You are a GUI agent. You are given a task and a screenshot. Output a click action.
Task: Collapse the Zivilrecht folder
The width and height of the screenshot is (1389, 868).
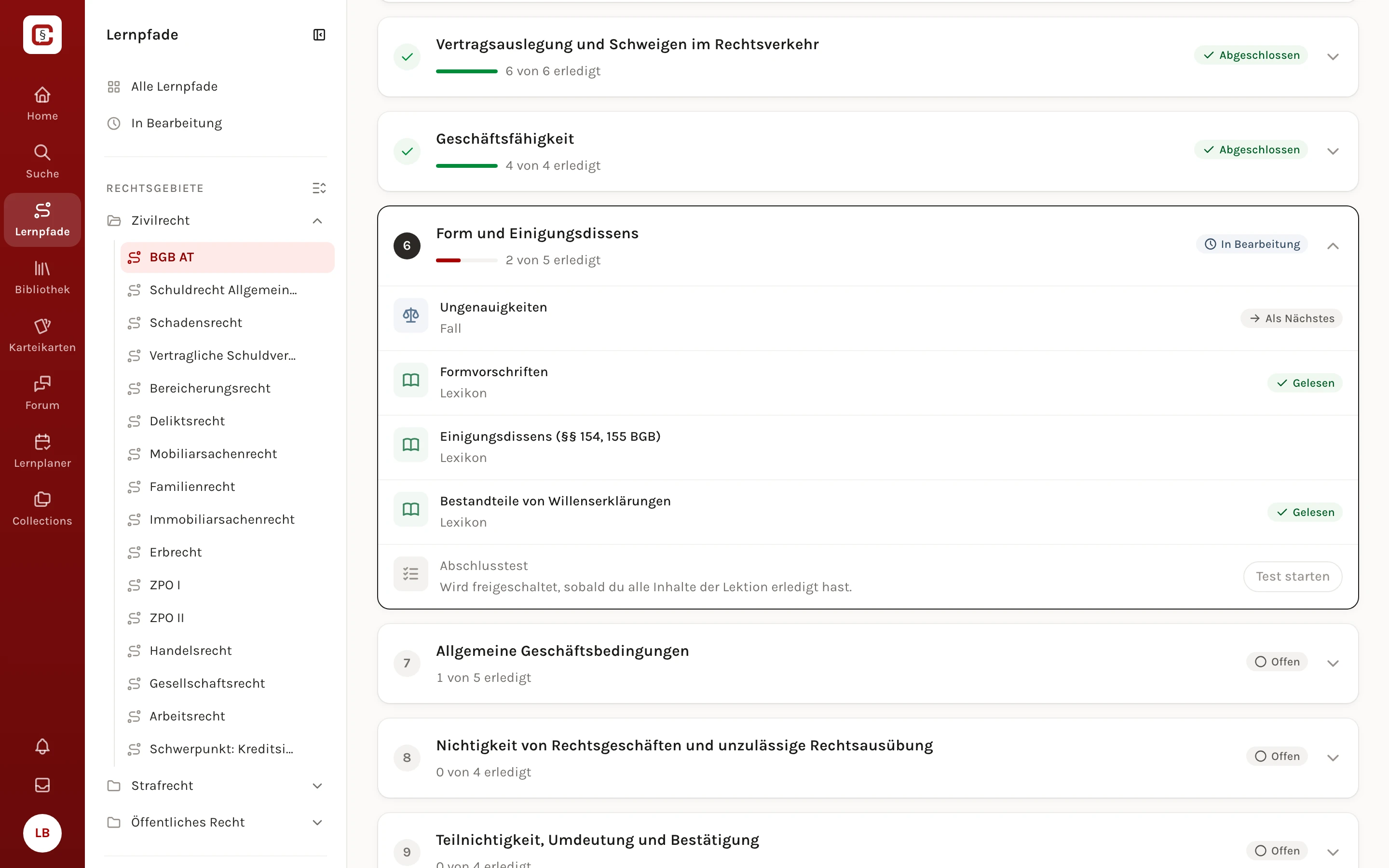pyautogui.click(x=317, y=221)
